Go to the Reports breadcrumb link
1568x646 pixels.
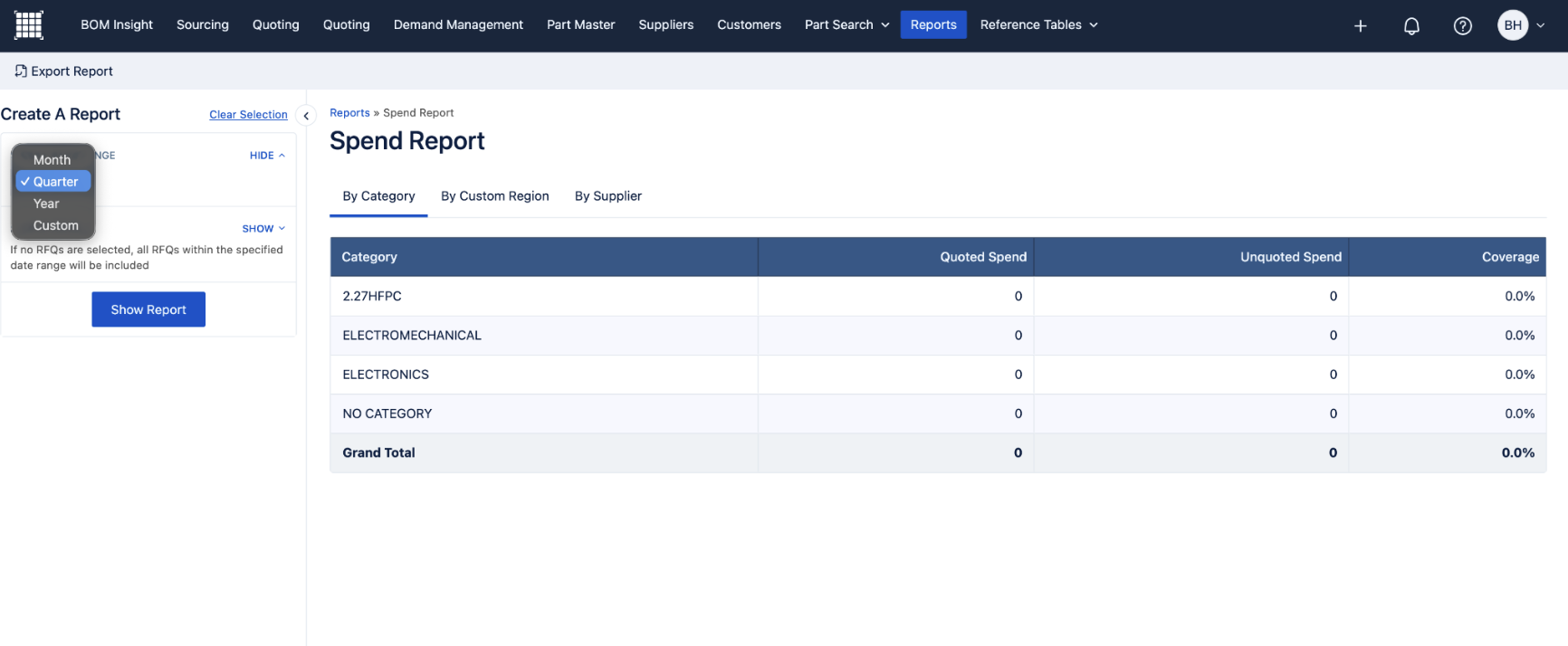tap(349, 113)
